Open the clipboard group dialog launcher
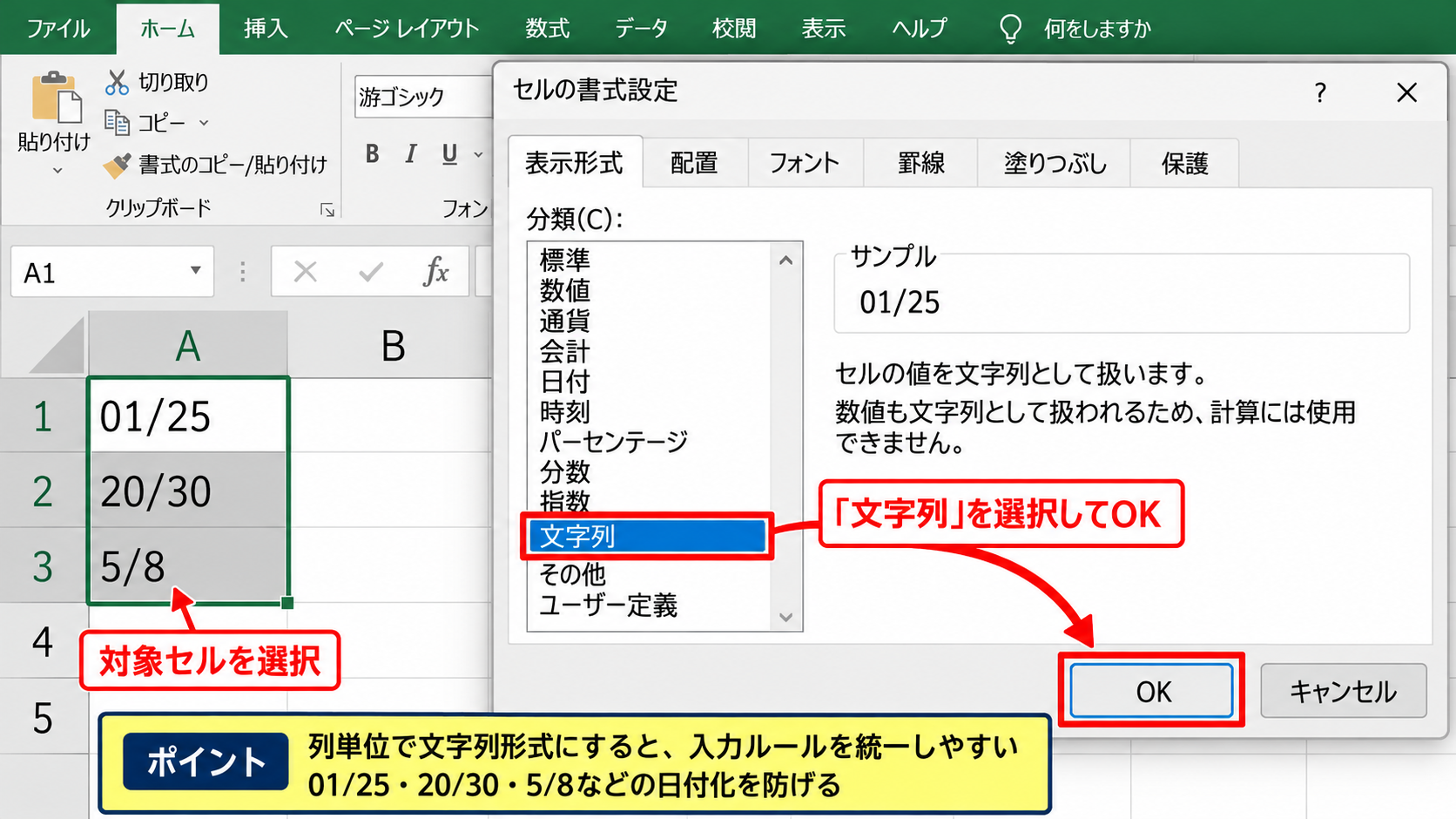 click(x=327, y=210)
